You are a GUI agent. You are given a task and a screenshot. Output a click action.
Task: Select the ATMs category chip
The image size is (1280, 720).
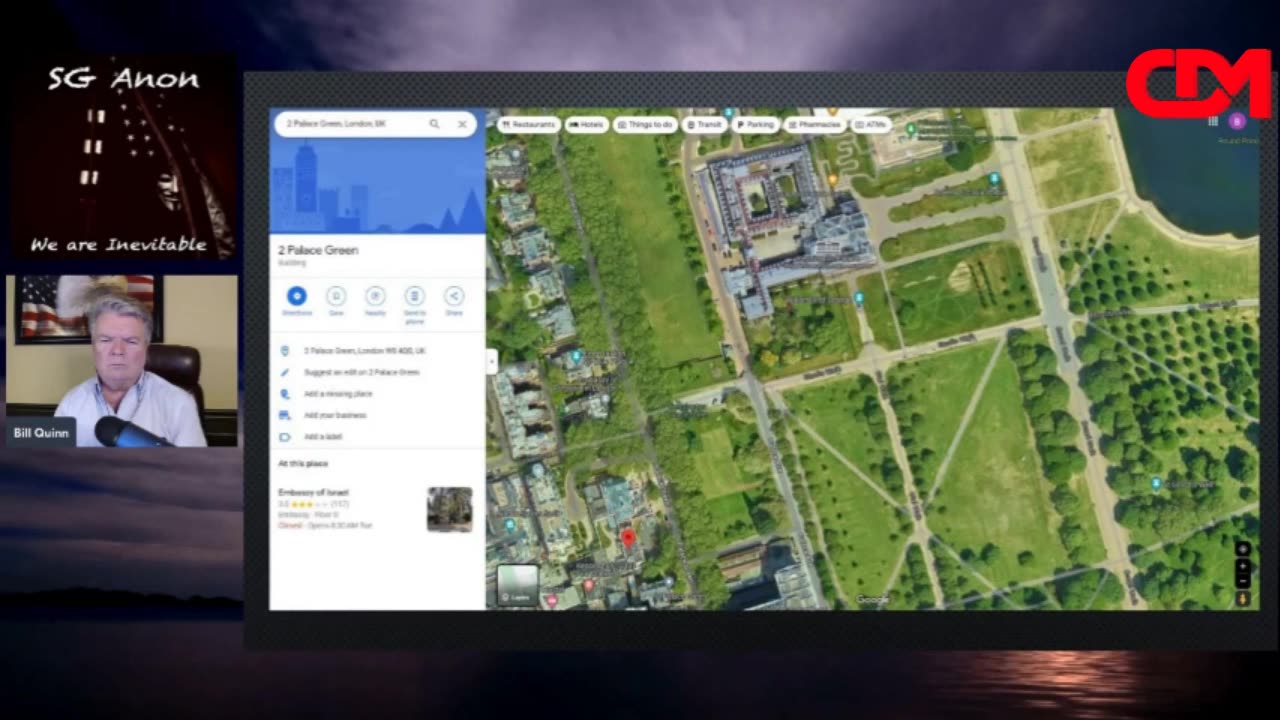(872, 124)
